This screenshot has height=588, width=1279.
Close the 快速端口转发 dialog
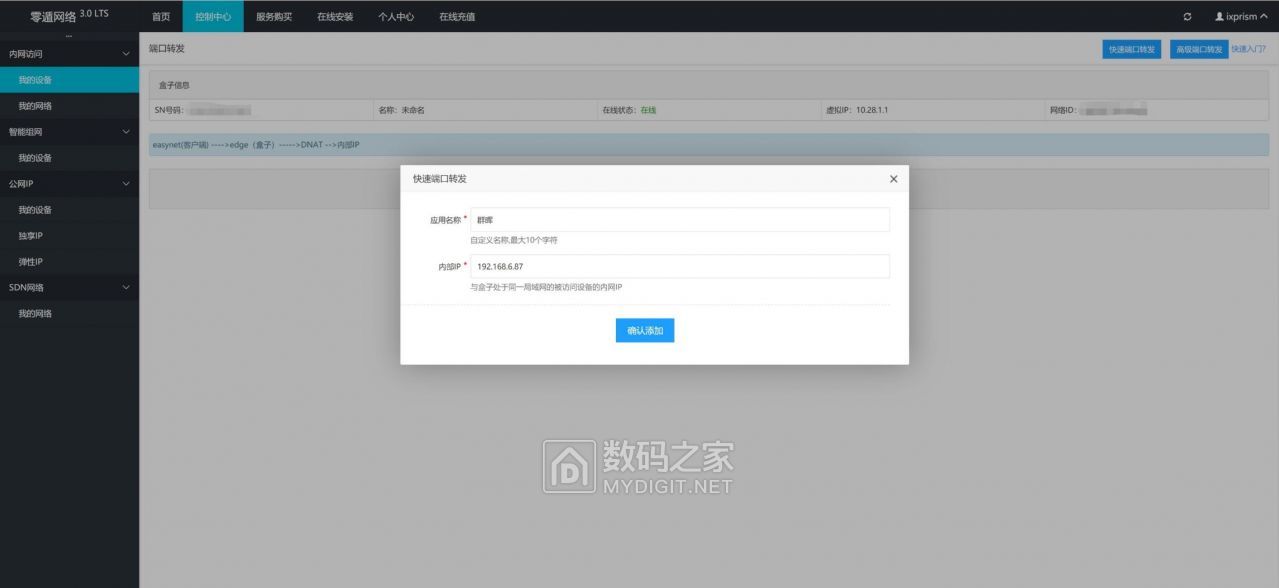[893, 179]
